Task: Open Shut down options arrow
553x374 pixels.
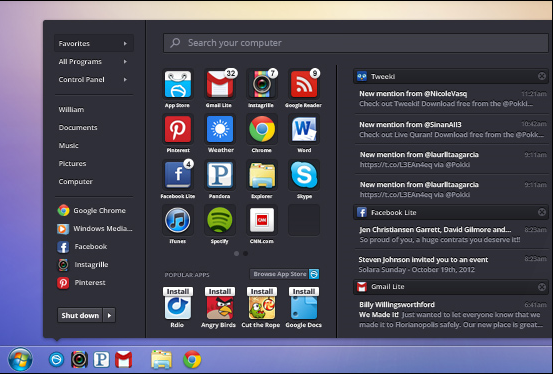Action: [109, 315]
